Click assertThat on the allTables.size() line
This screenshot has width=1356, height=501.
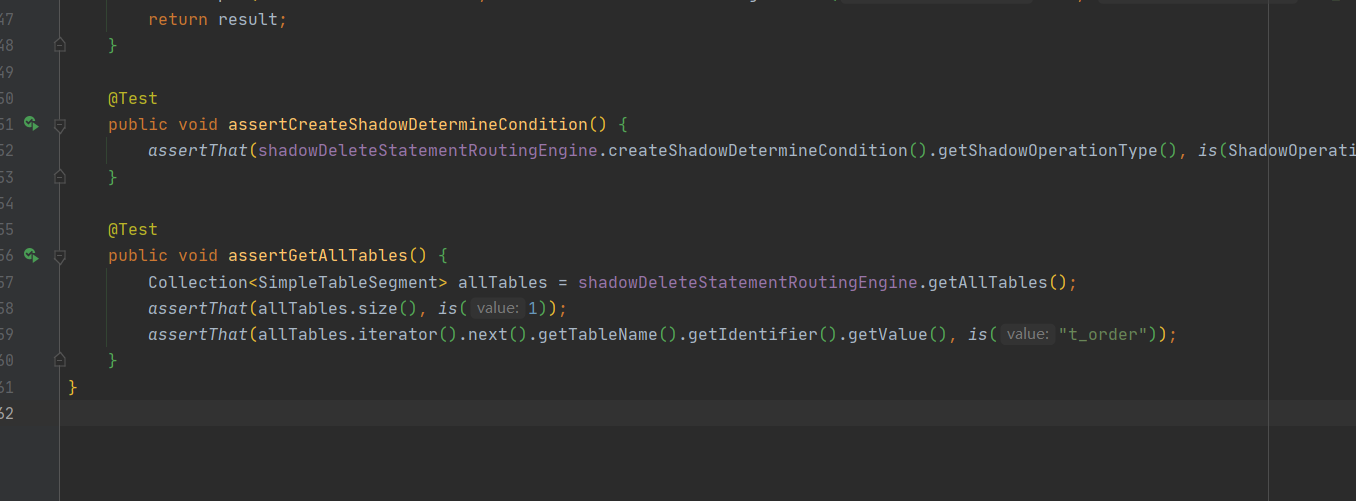(198, 308)
